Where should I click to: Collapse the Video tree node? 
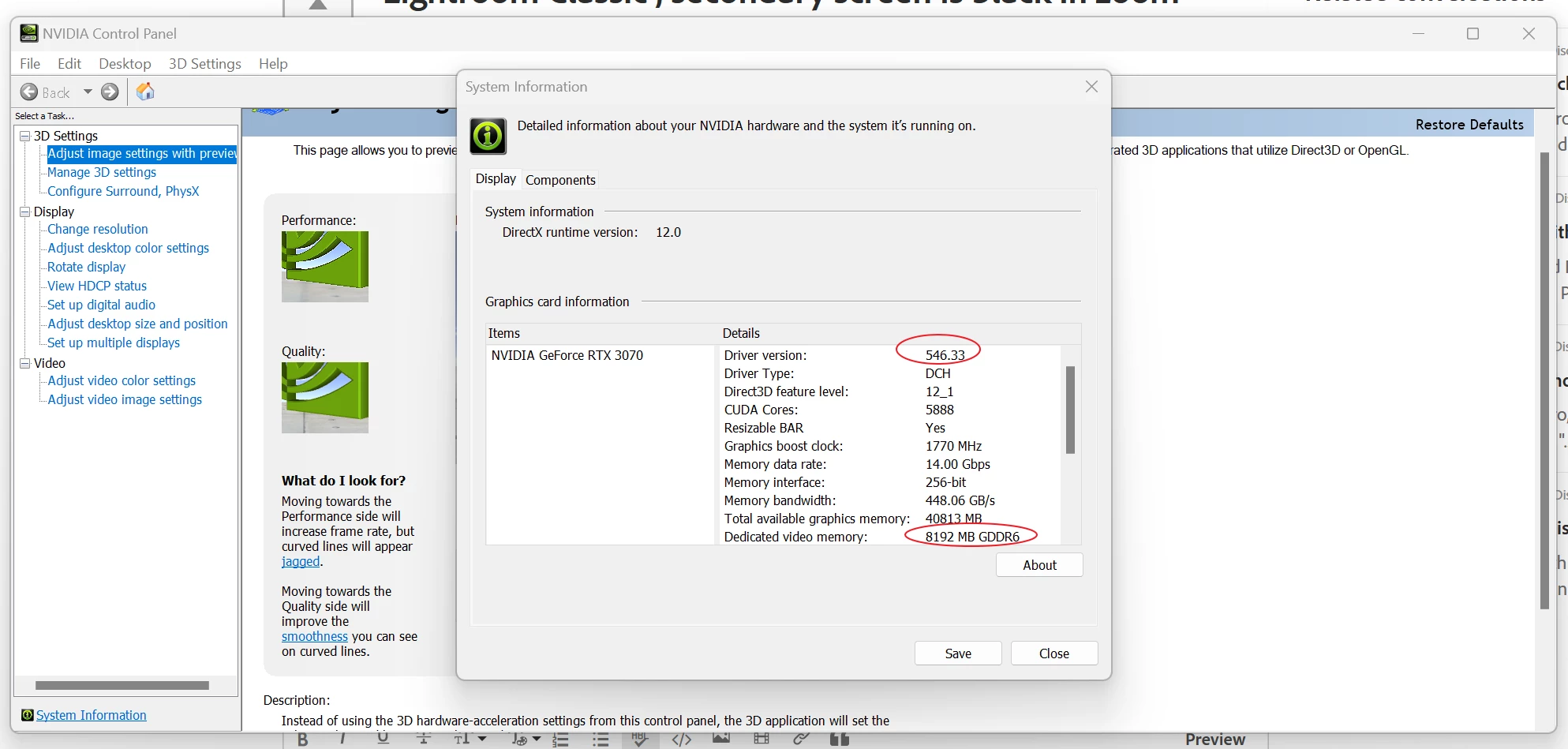pos(24,363)
